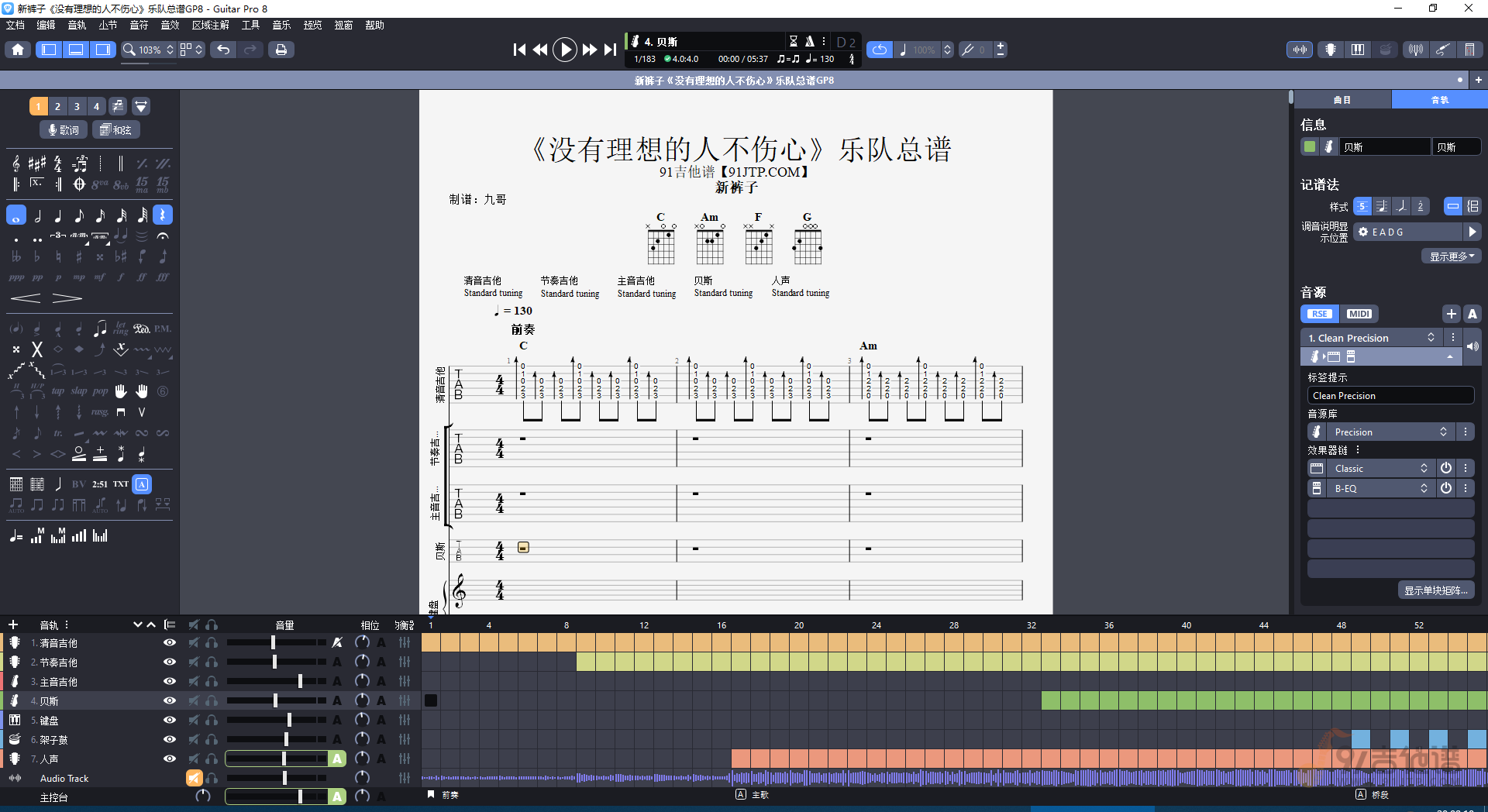1488x812 pixels.
Task: Apply the dead note X tool
Action: [x=36, y=349]
